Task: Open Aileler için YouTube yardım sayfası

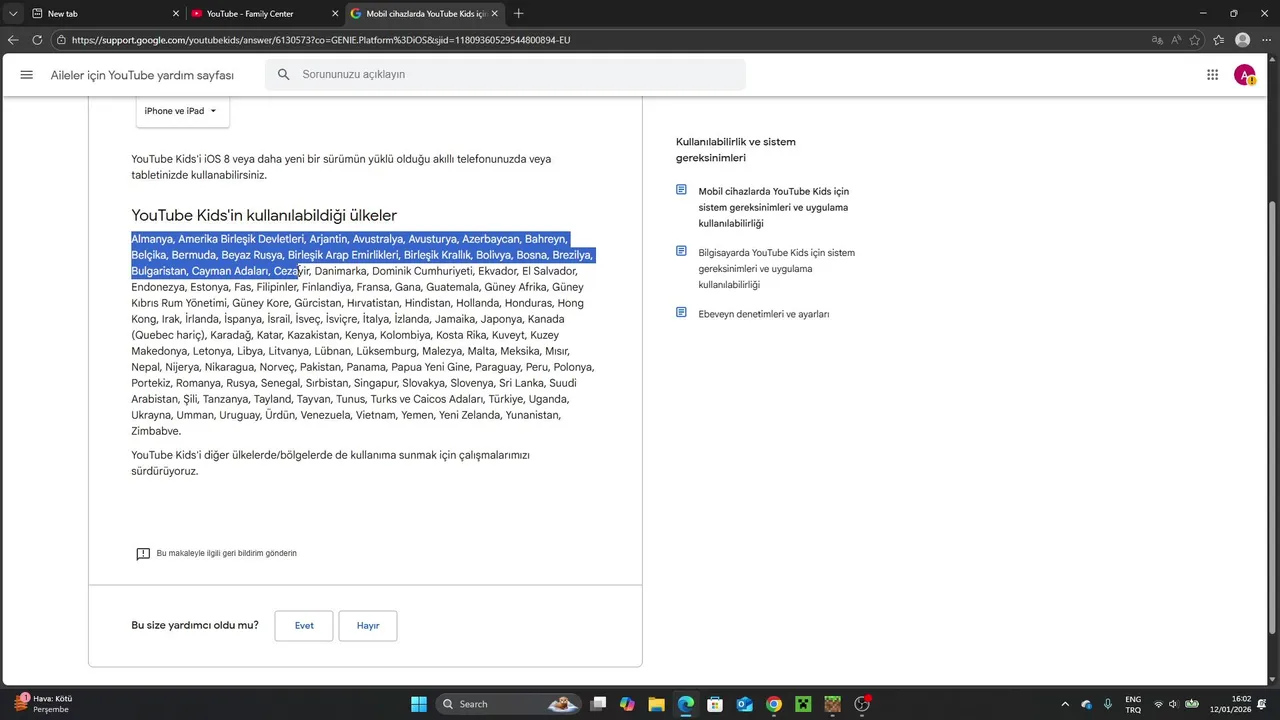Action: click(142, 75)
